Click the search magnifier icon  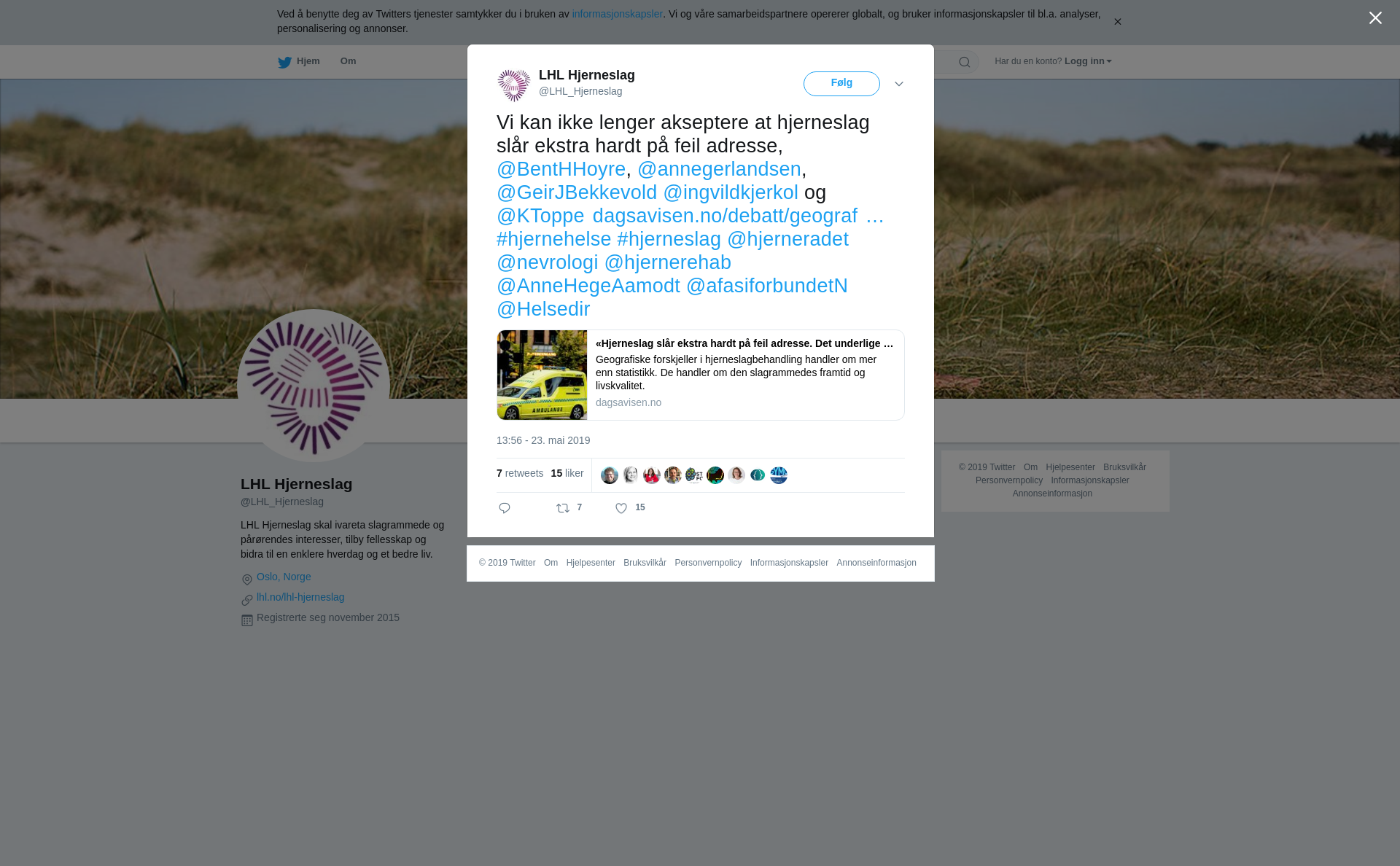(964, 62)
